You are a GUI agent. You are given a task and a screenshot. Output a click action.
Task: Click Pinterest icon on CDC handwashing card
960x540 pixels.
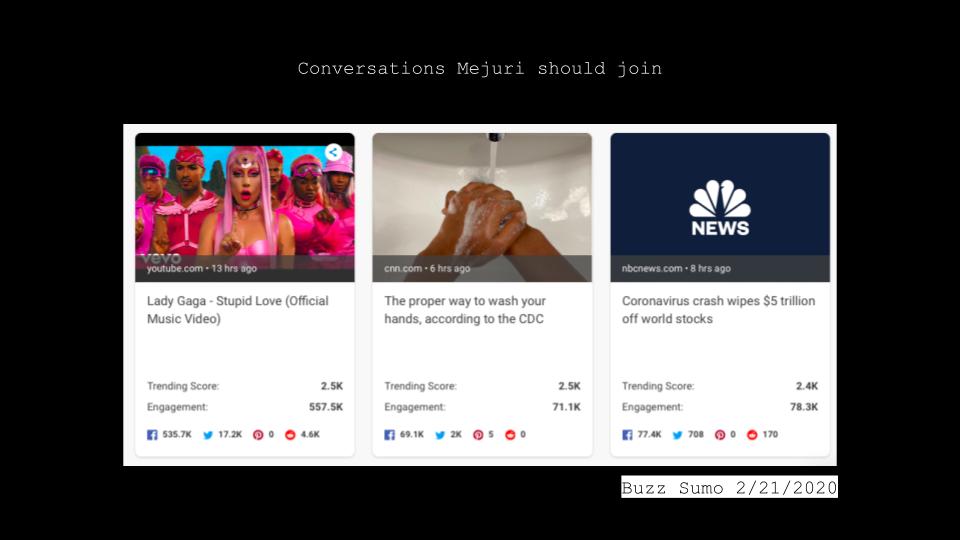478,435
